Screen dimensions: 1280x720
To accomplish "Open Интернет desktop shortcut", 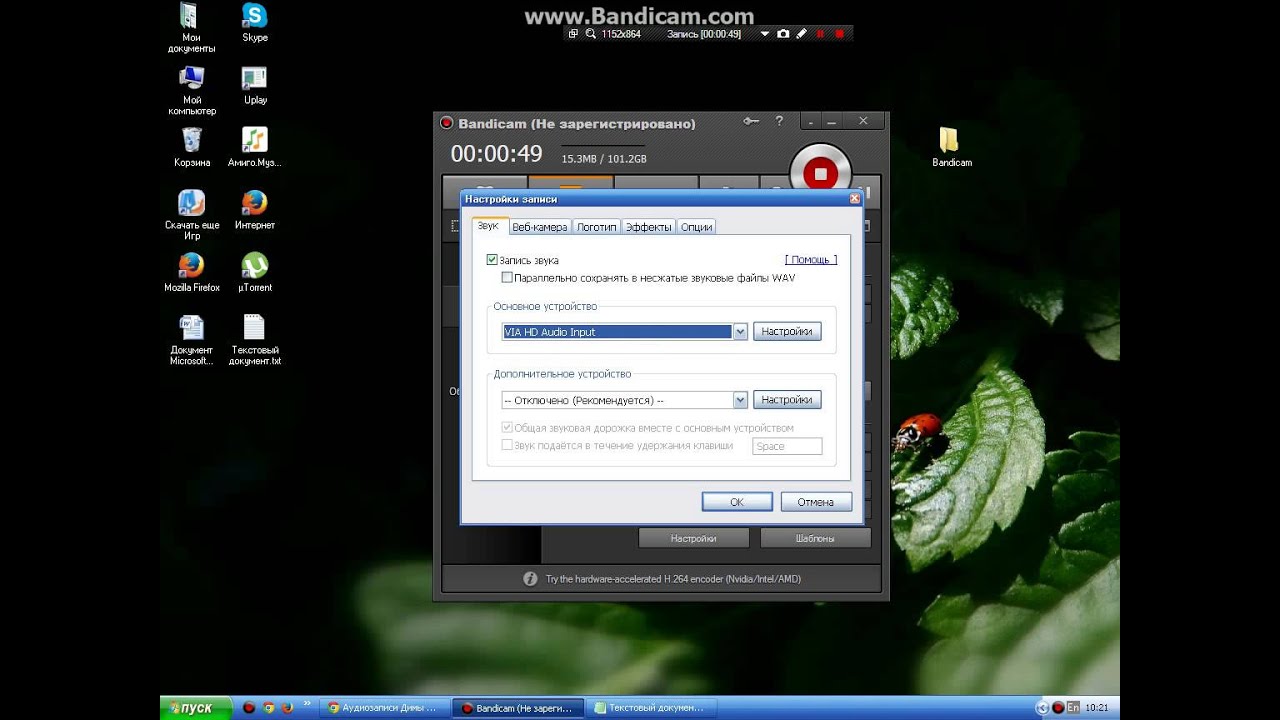I will point(255,210).
